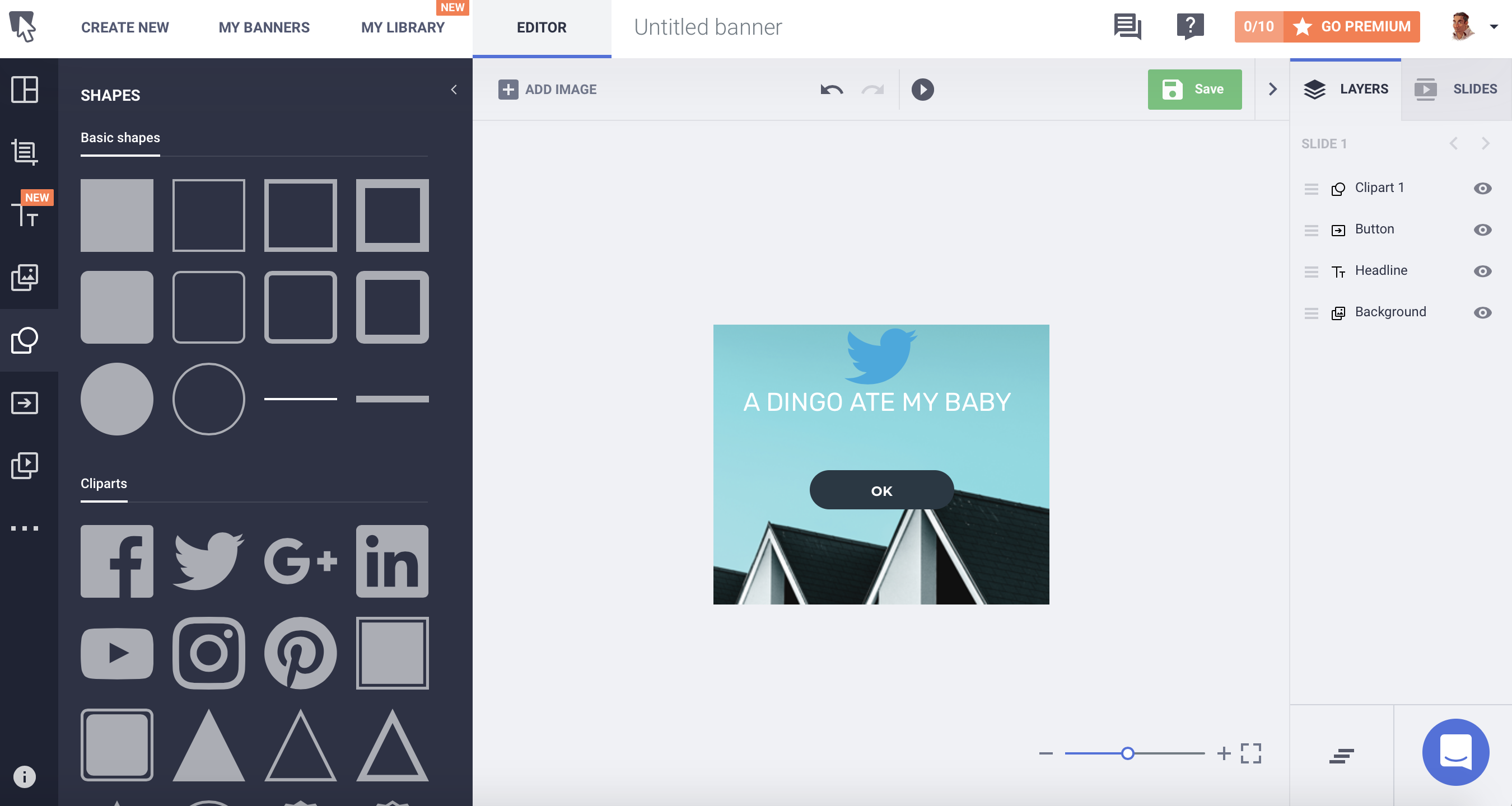The width and height of the screenshot is (1512, 806).
Task: Open the My Banners menu
Action: click(x=264, y=27)
